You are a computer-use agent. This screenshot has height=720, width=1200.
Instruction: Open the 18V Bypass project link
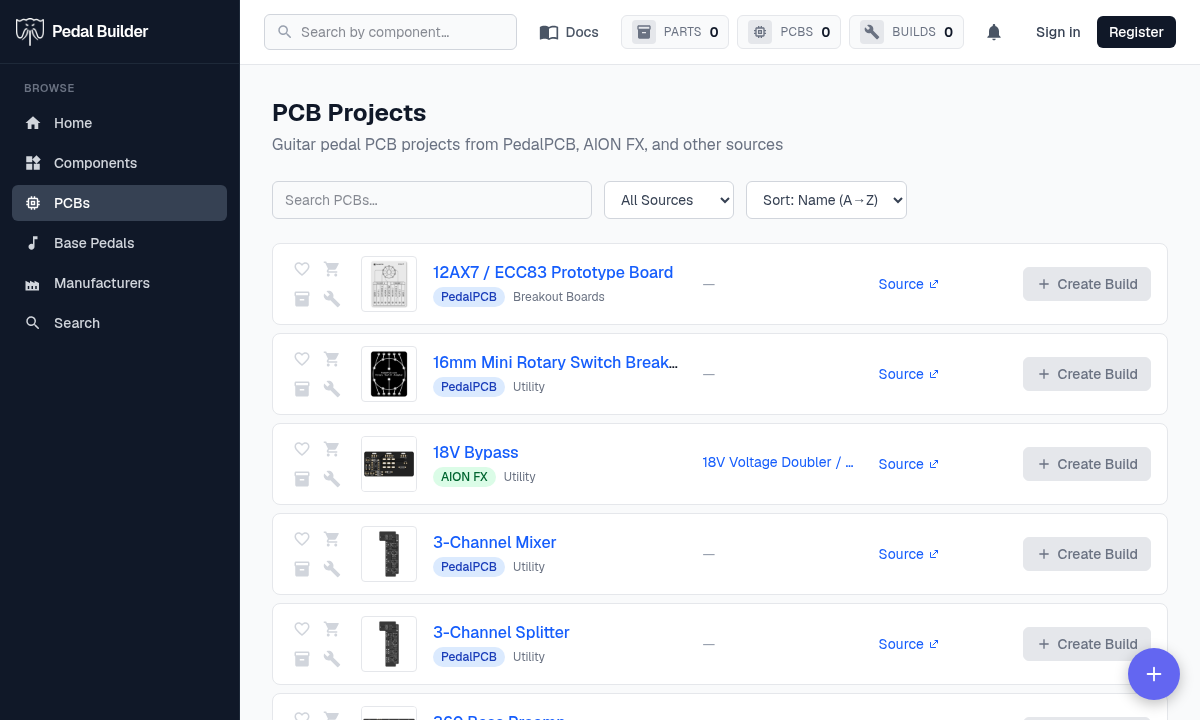point(476,452)
